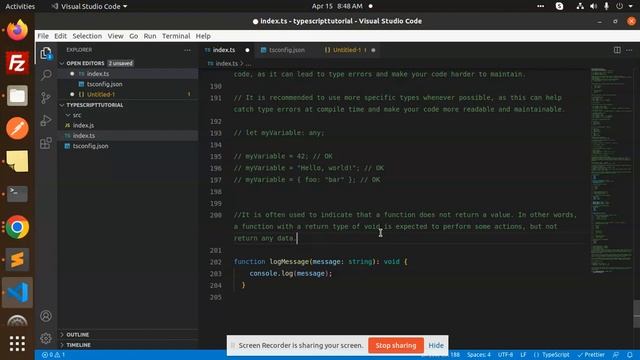The height and width of the screenshot is (360, 640).
Task: Click the errors and warnings status indicator
Action: [x=53, y=355]
